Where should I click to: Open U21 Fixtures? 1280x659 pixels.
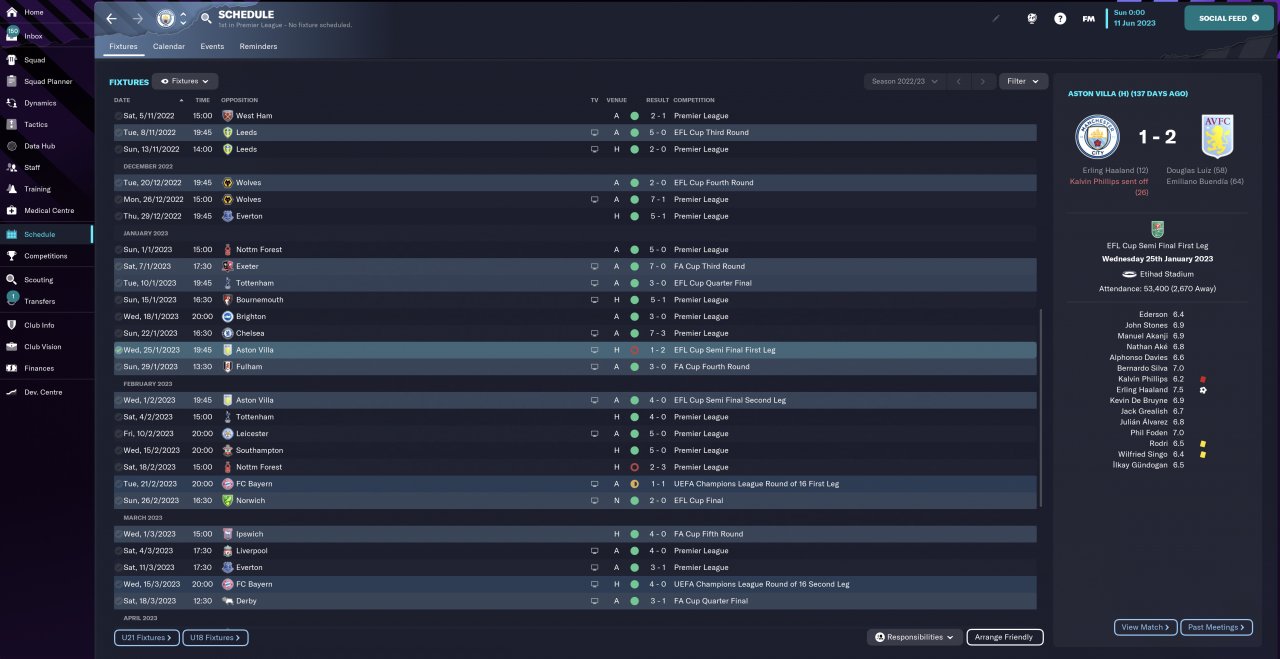click(x=146, y=637)
